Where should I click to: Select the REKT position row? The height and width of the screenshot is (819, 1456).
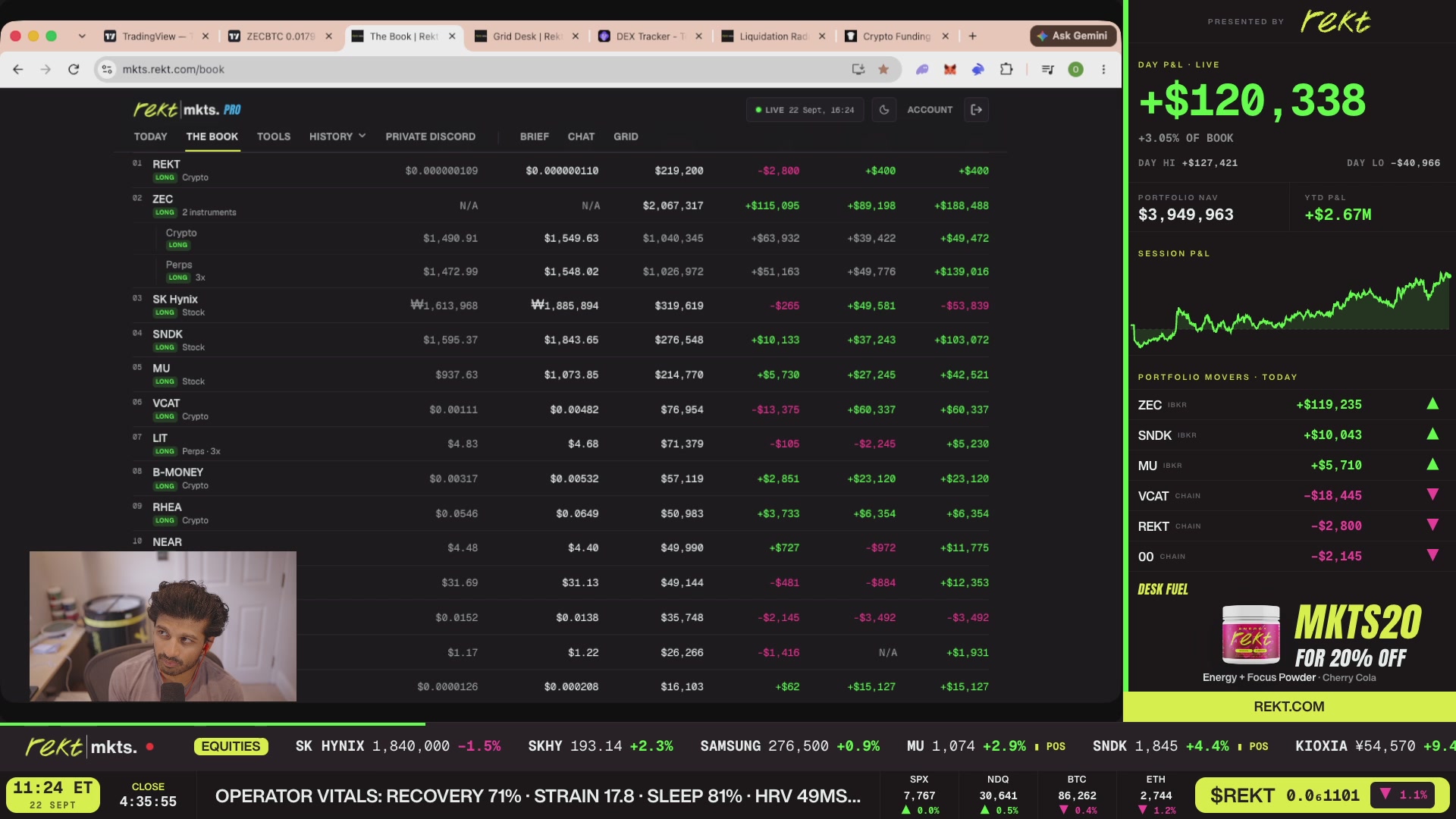[x=561, y=171]
